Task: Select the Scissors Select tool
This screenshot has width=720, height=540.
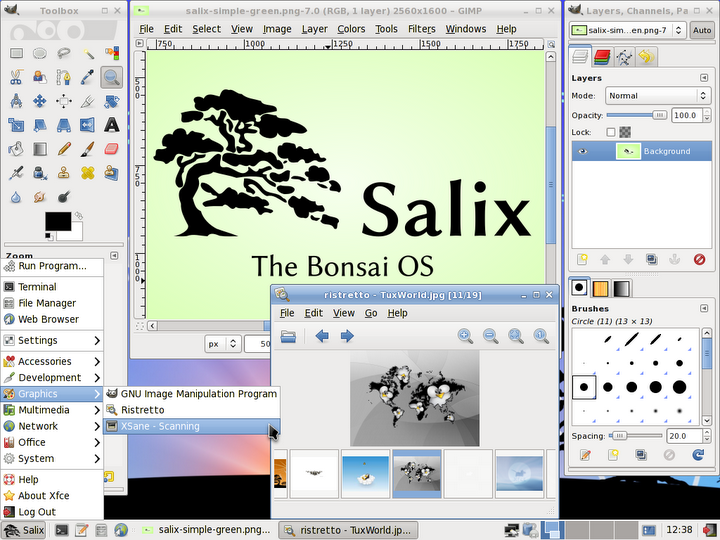Action: (x=17, y=77)
